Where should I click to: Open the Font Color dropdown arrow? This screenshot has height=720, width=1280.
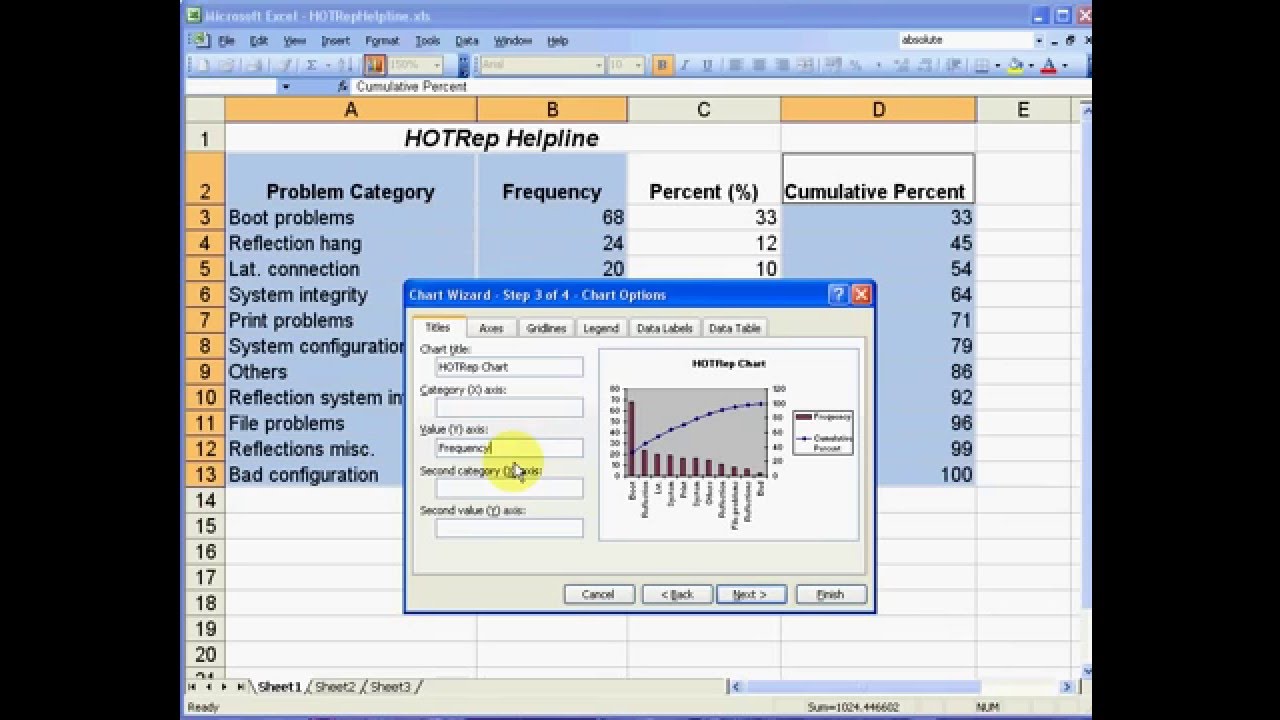1064,65
